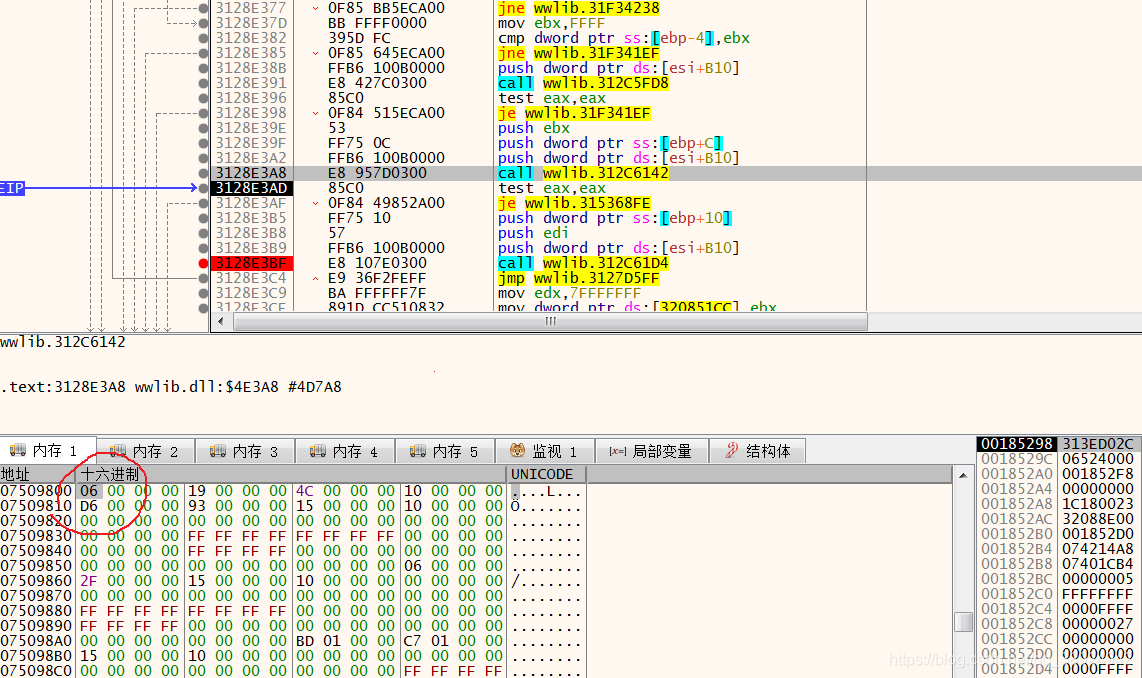Set breakpoint dot at address 3128E391

pyautogui.click(x=203, y=83)
